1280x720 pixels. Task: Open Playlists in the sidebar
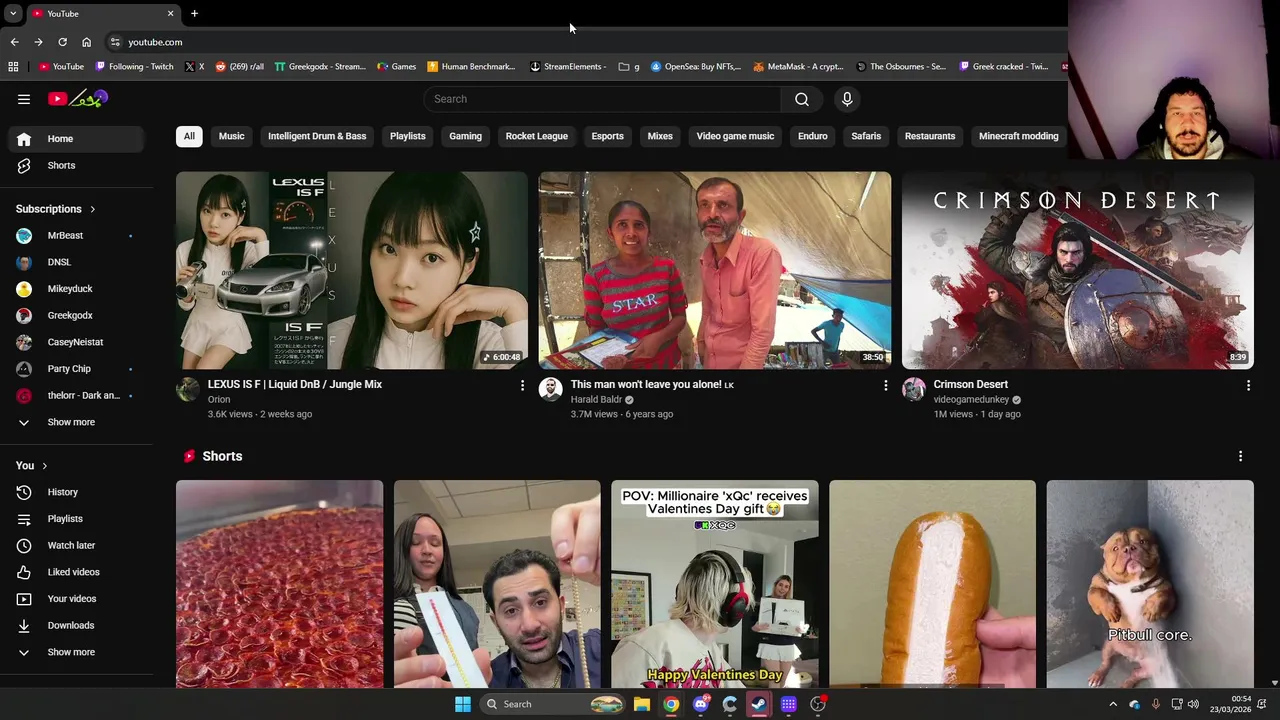[76, 519]
